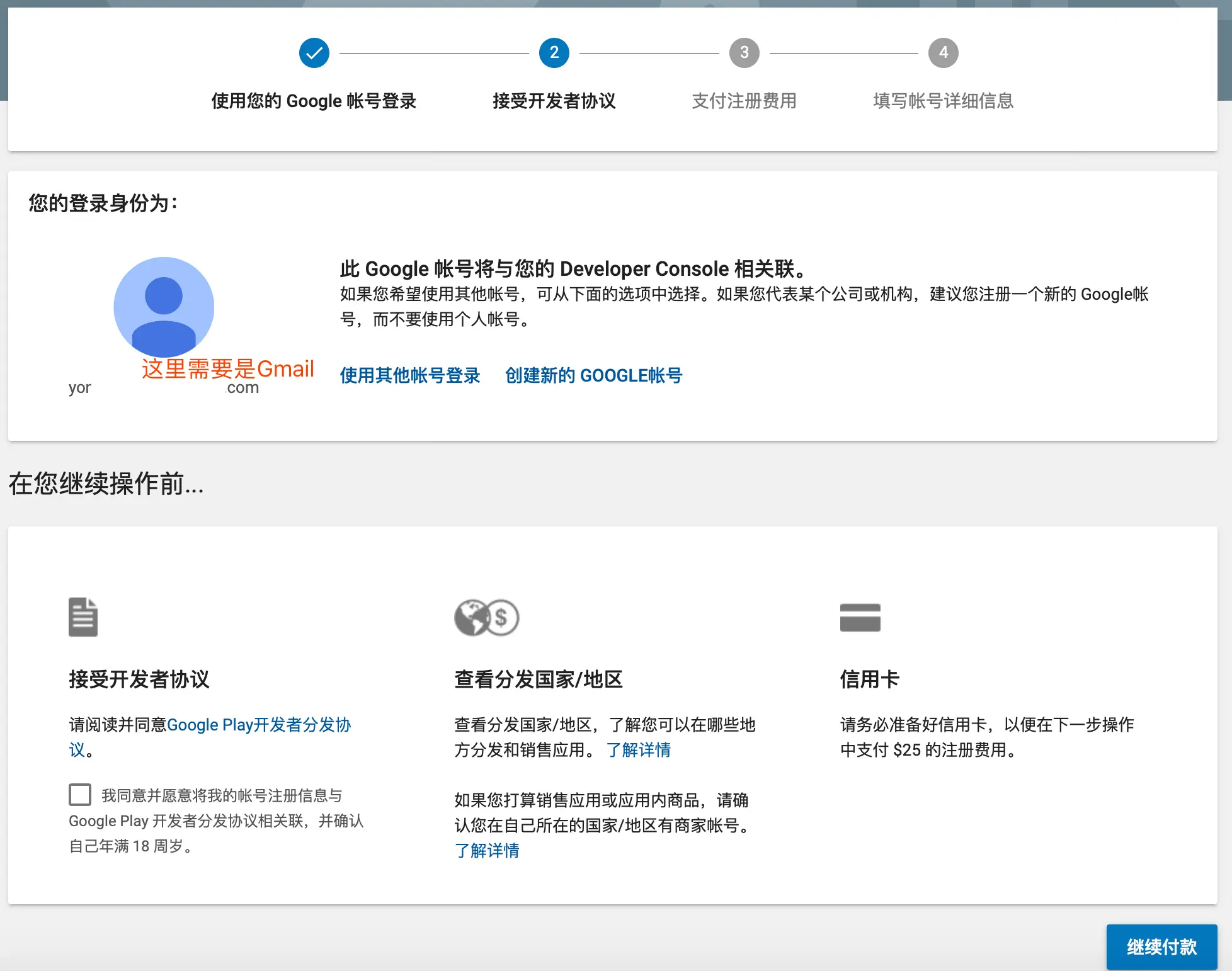Click 了解详情 link about merchant account
The width and height of the screenshot is (1232, 971).
[x=487, y=851]
